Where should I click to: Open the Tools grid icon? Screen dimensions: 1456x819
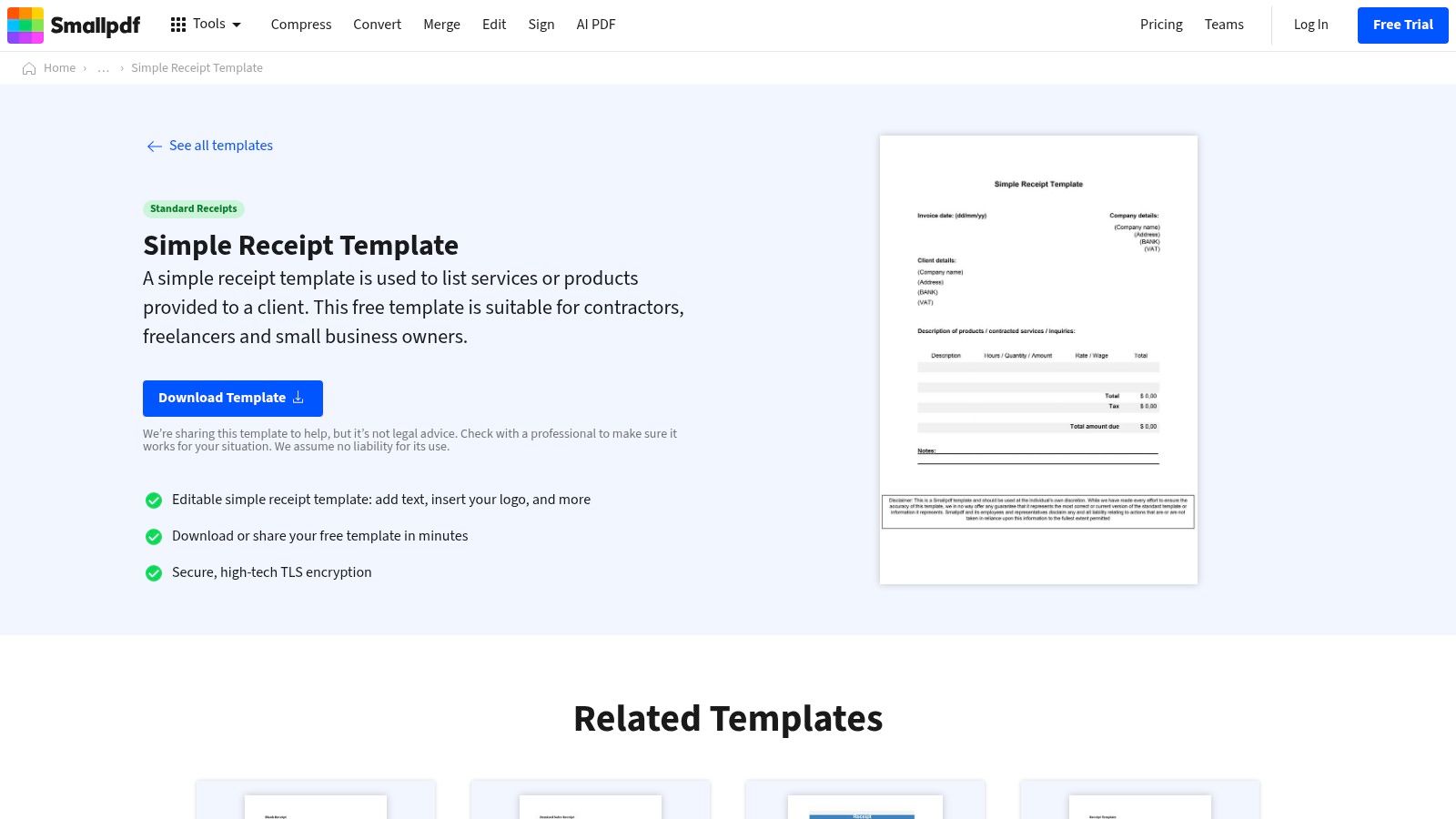pyautogui.click(x=177, y=25)
